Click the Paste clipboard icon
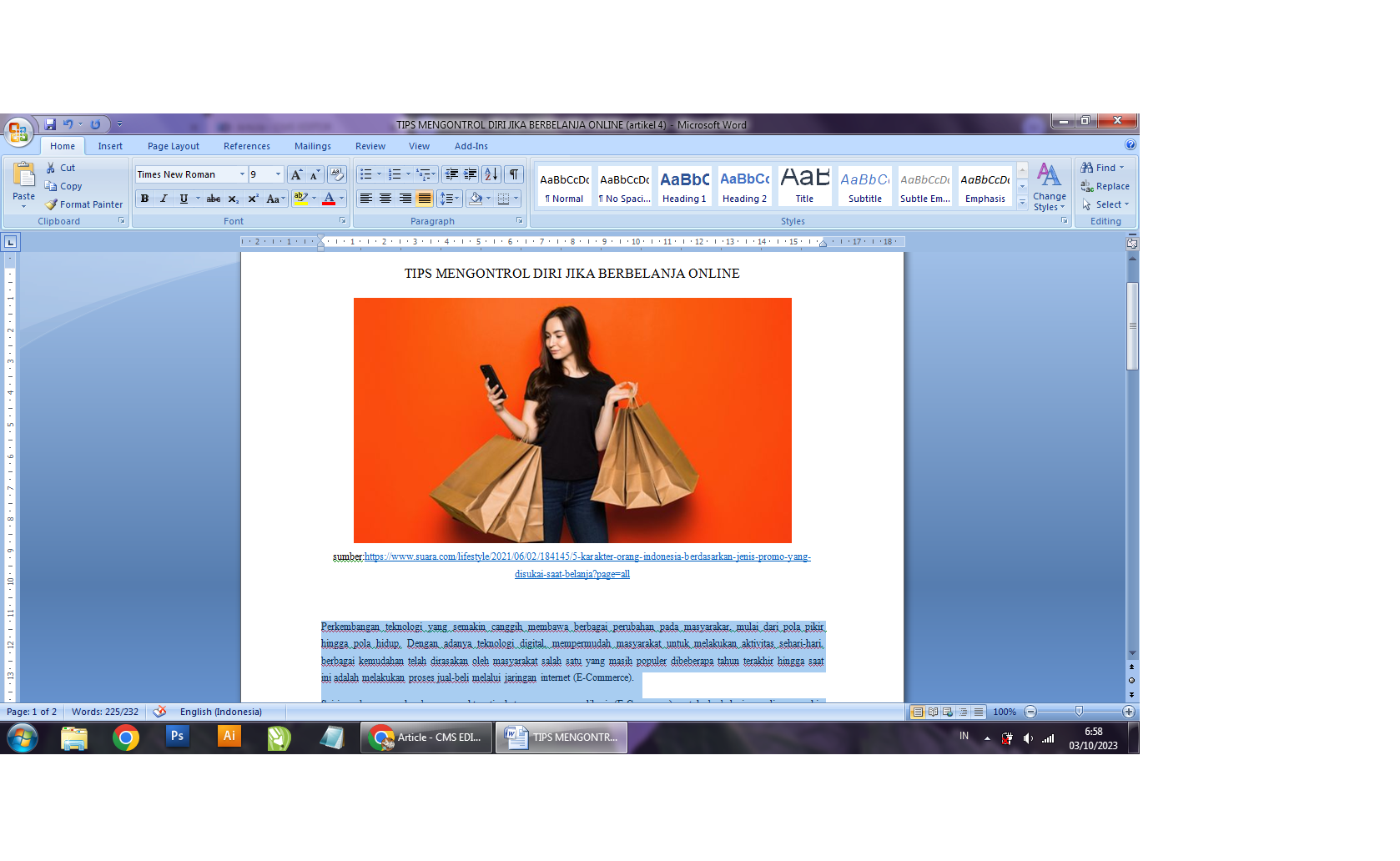The height and width of the screenshot is (861, 1400). click(x=23, y=175)
